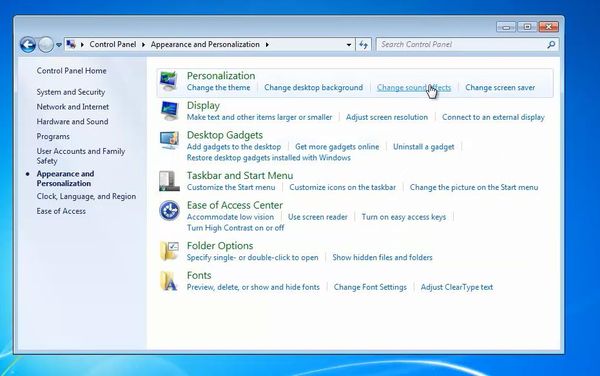
Task: Click Change Font Settings
Action: coord(370,287)
